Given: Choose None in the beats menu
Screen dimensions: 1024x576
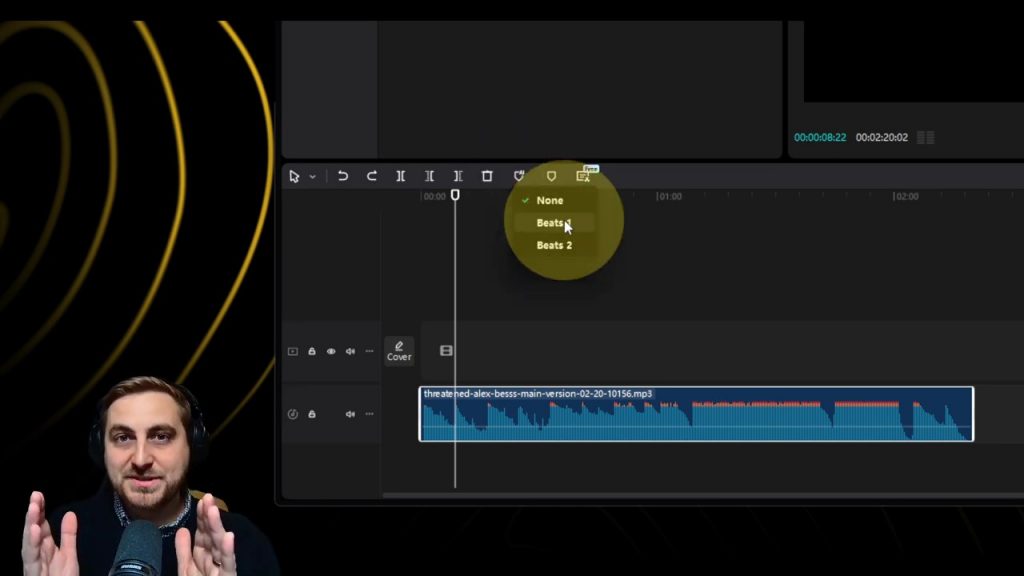Looking at the screenshot, I should (549, 200).
